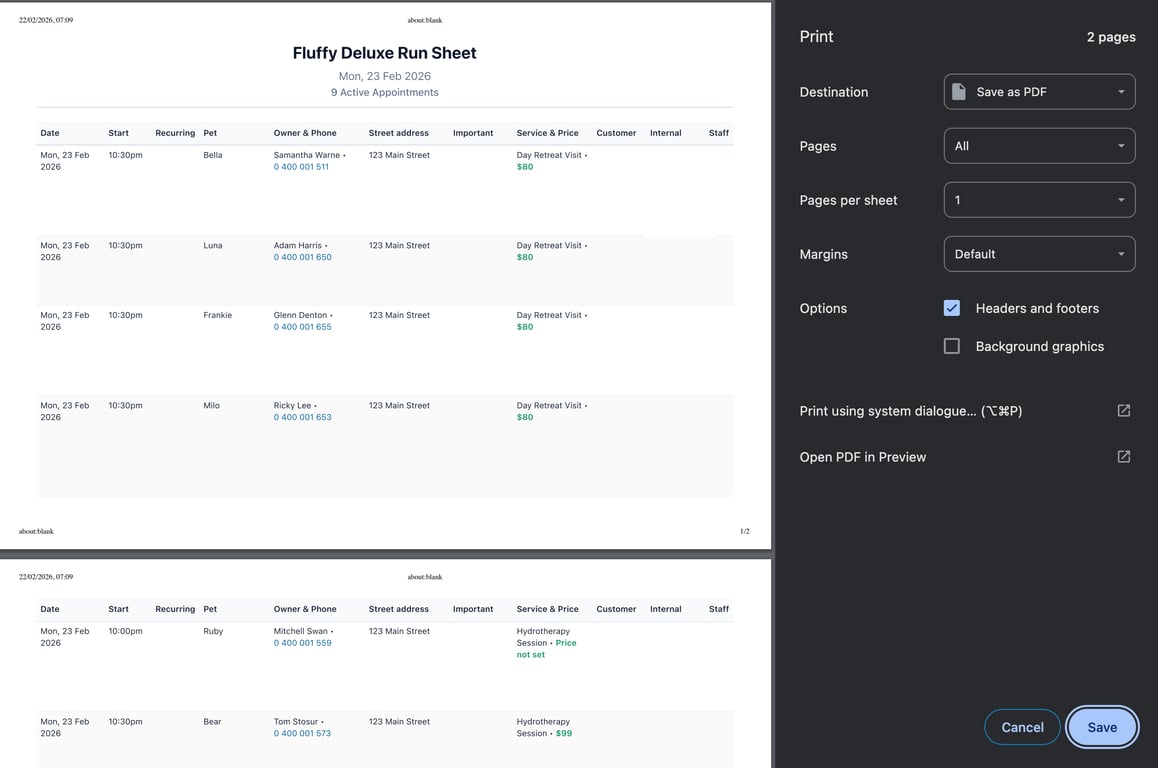Click the PDF document icon beside Save as PDF
This screenshot has height=768, width=1158.
coord(959,91)
